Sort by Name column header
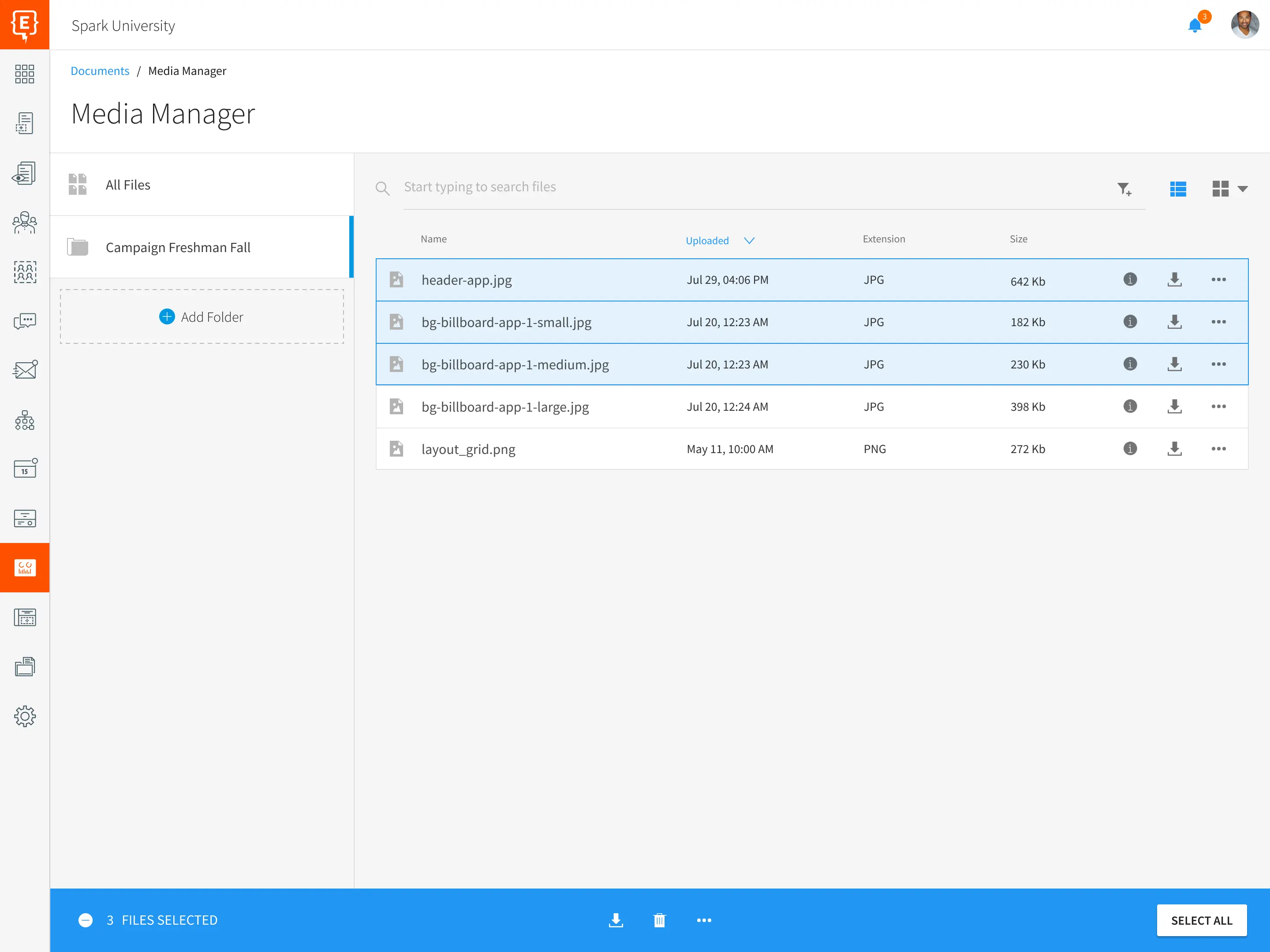Viewport: 1270px width, 952px height. tap(433, 239)
